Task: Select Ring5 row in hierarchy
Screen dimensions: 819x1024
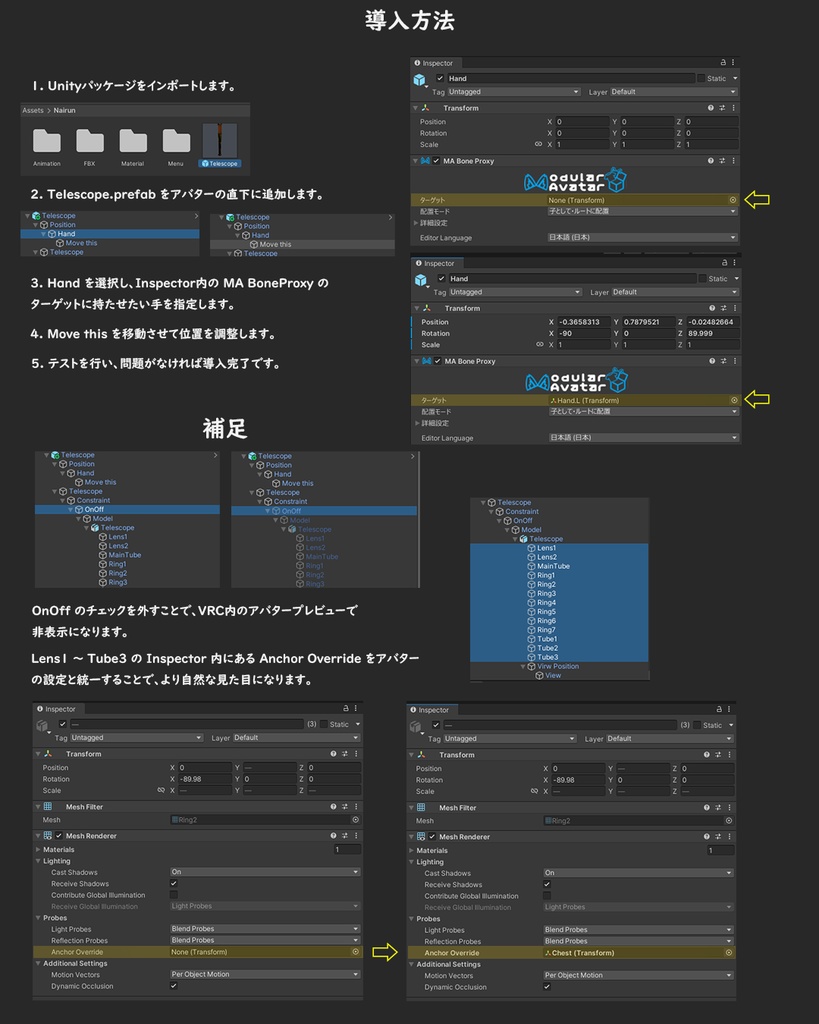Action: pos(559,612)
